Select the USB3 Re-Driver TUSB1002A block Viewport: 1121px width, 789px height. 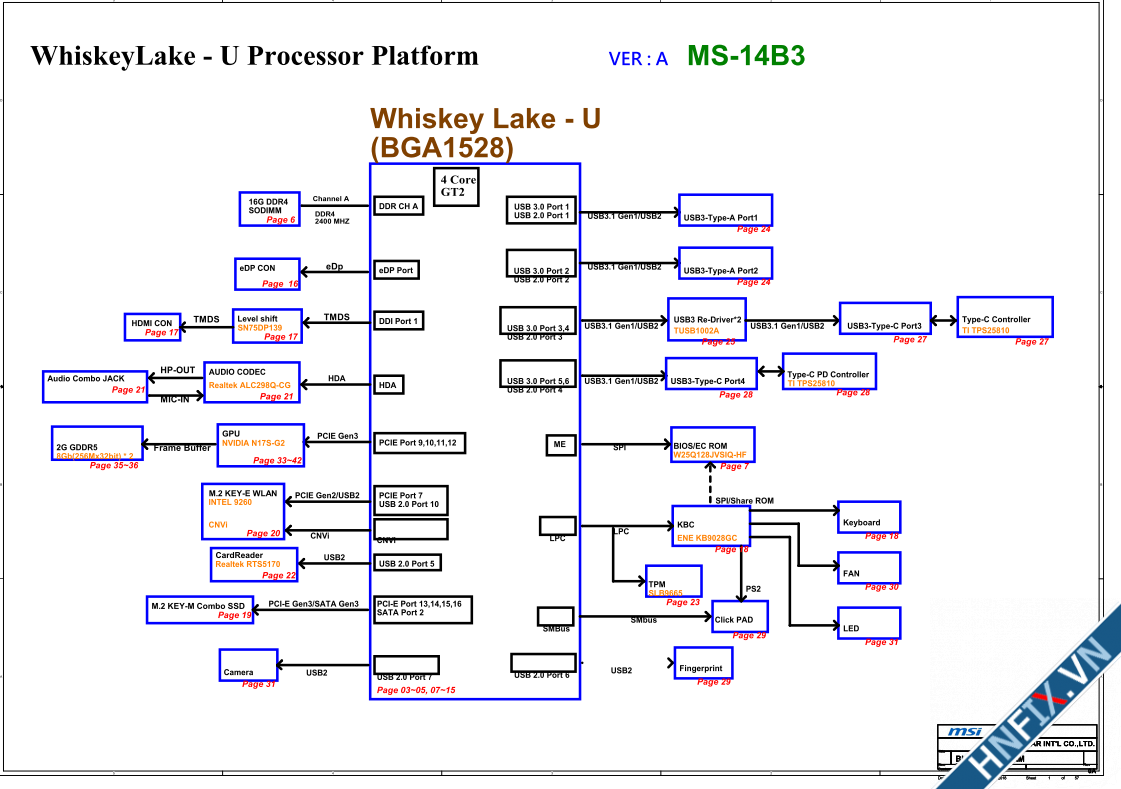[x=706, y=320]
